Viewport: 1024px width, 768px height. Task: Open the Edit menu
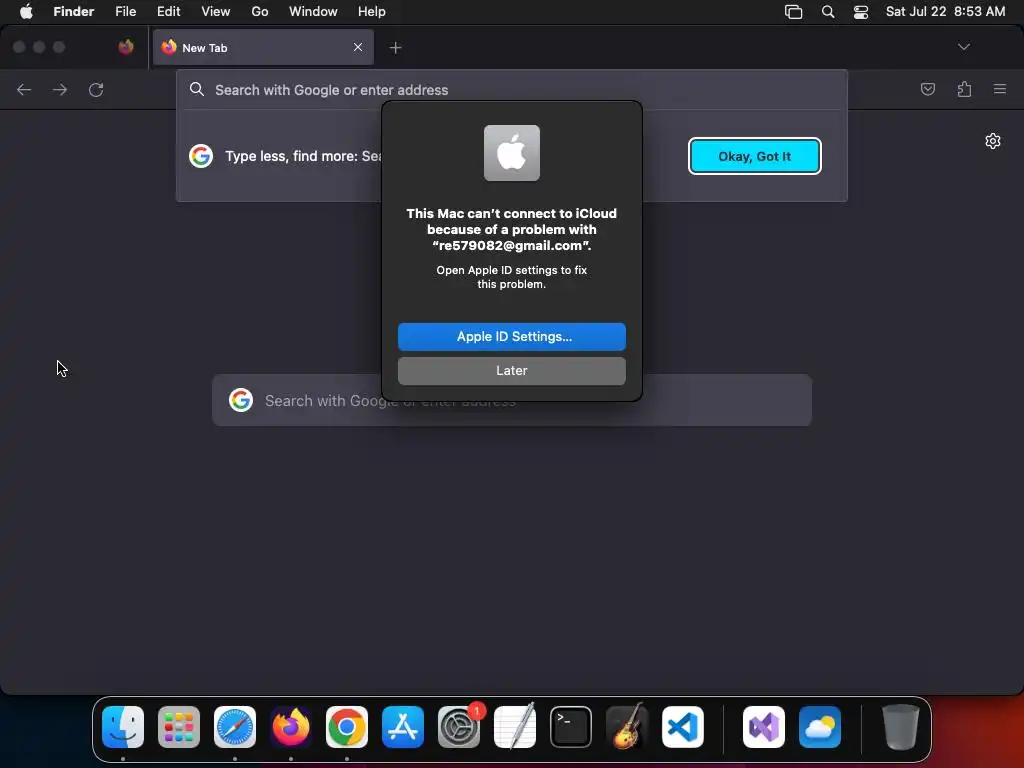click(168, 12)
